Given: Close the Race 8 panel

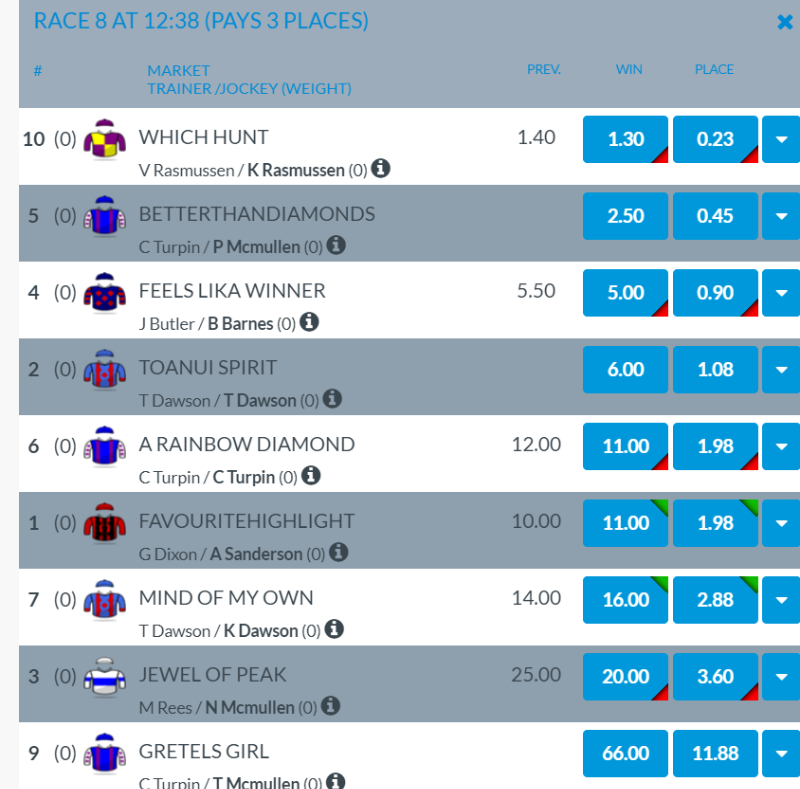Looking at the screenshot, I should point(785,22).
